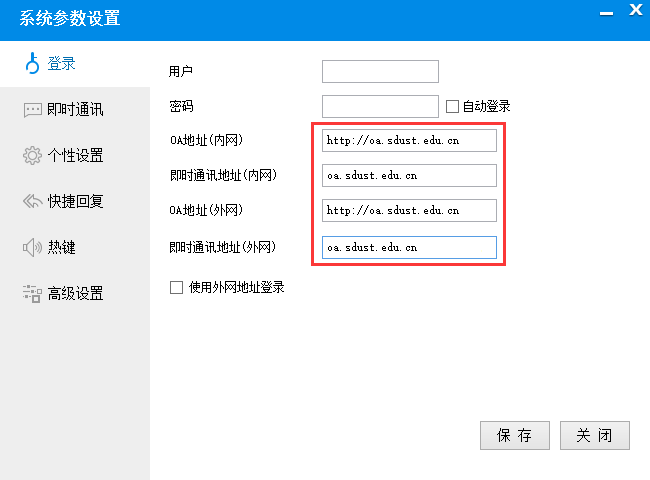This screenshot has height=480, width=650.
Task: Focus the 用户 username input field
Action: click(x=380, y=71)
